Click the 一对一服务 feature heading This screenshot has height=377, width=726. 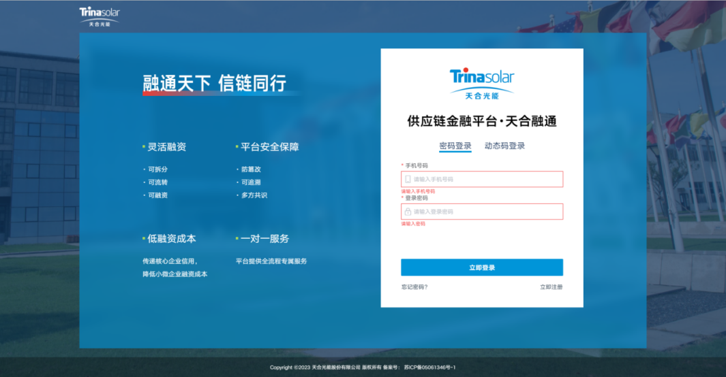(264, 239)
